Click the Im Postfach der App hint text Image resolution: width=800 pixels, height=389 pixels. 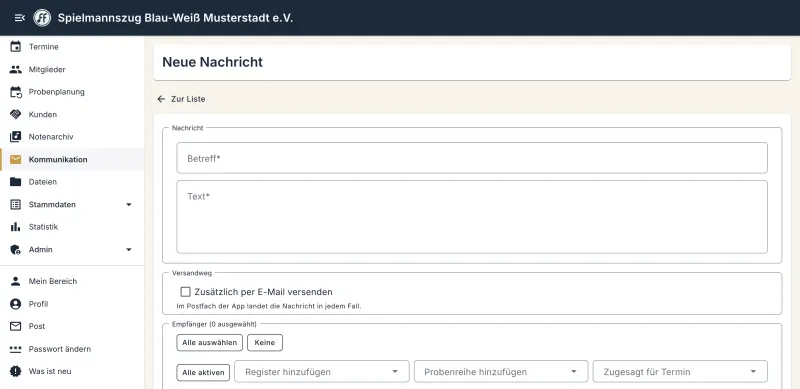[x=269, y=306]
